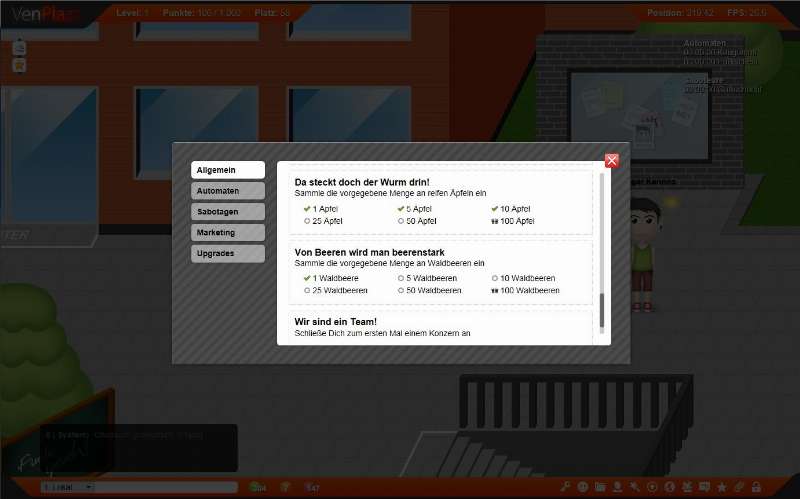
Task: Click the notice board on the wall
Action: pos(639,115)
